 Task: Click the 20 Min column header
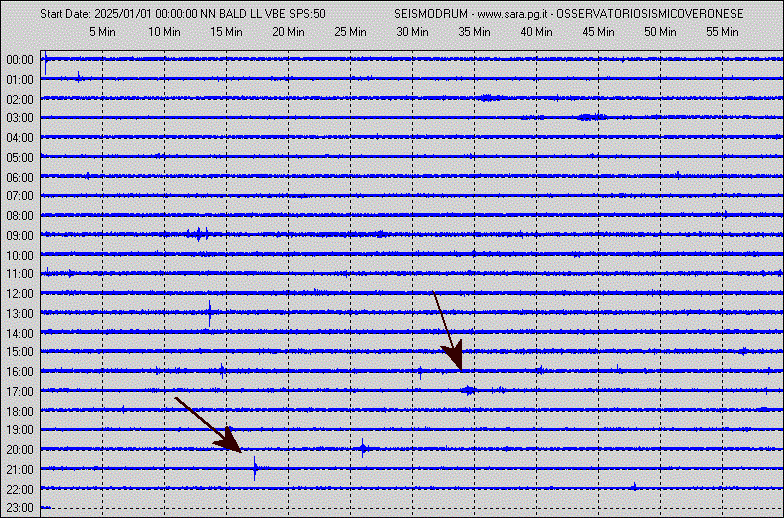point(288,32)
